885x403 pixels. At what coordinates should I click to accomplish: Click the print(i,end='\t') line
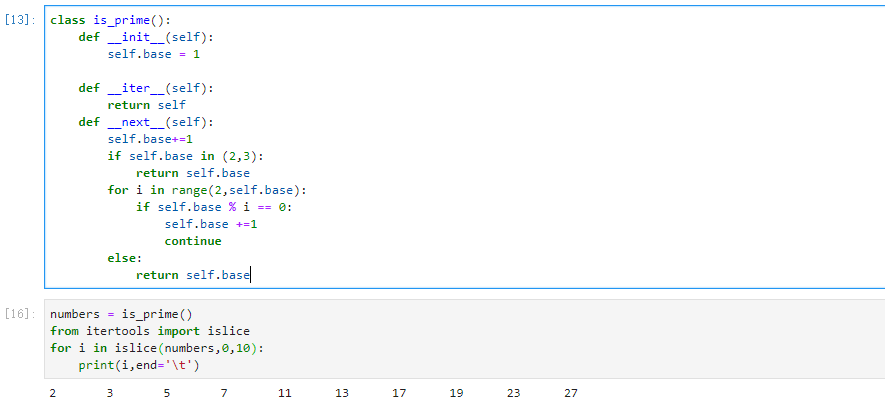point(139,365)
